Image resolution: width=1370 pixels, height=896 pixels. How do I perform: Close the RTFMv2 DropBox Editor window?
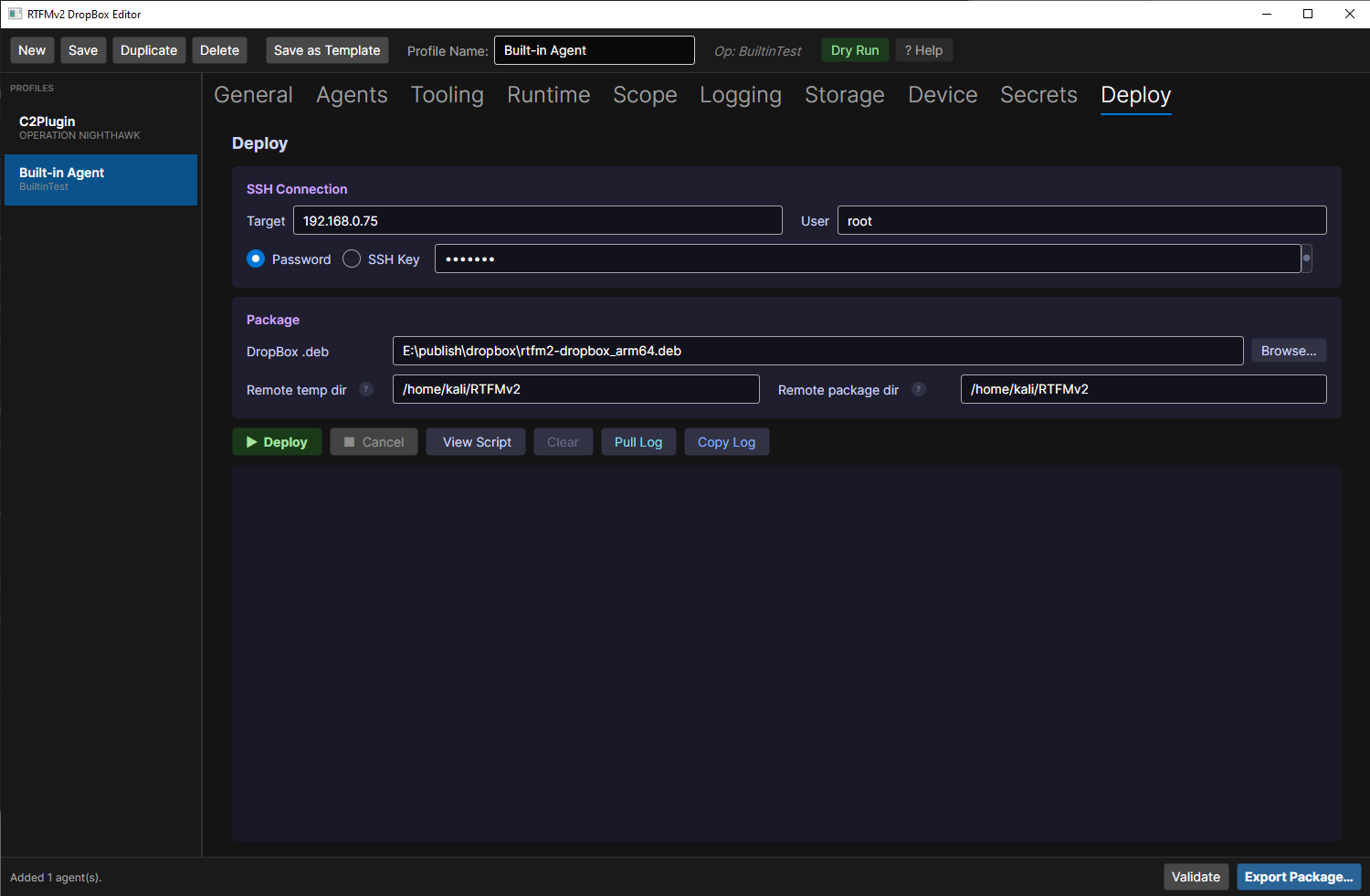[x=1350, y=14]
